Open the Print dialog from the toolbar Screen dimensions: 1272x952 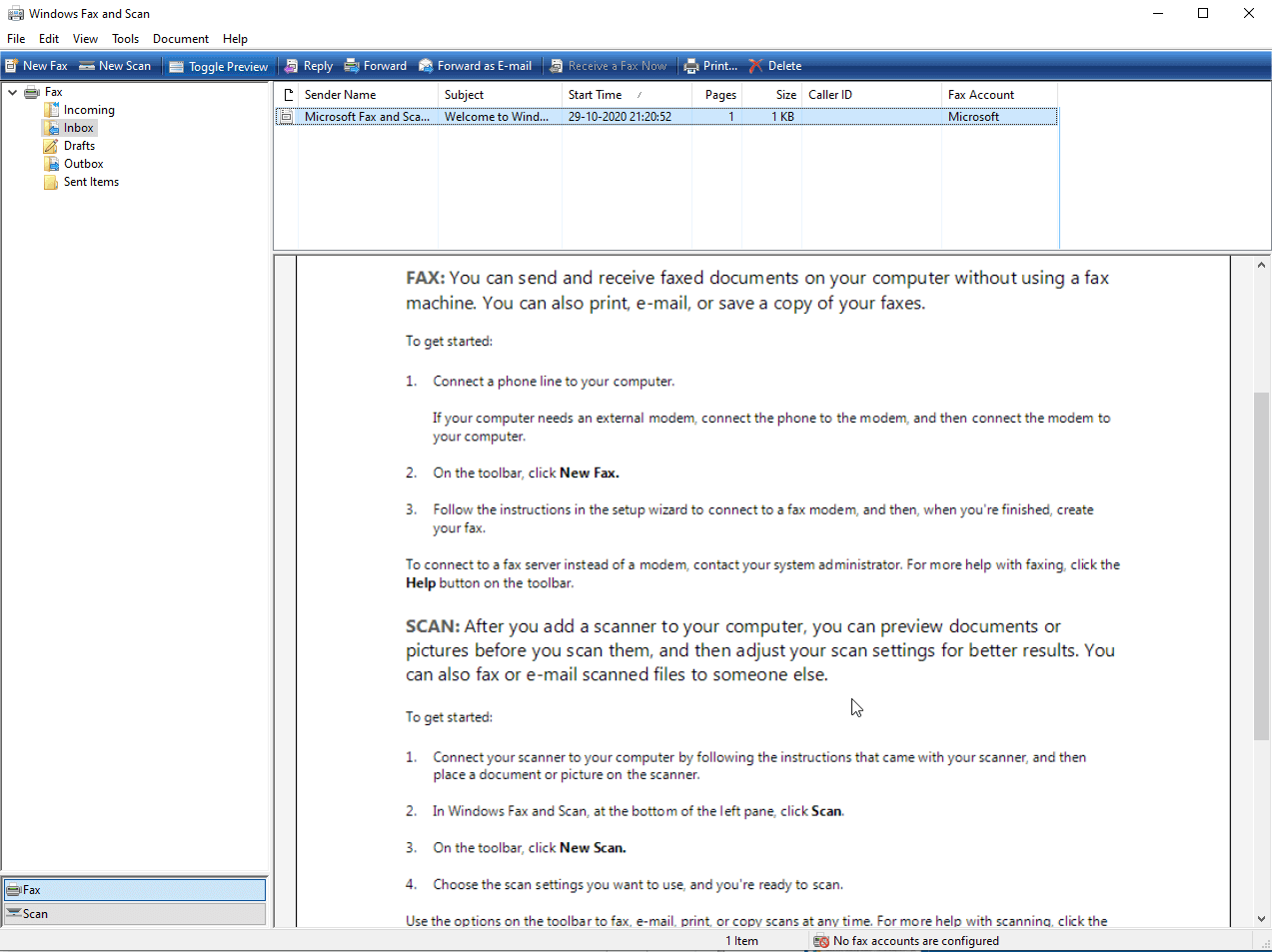pyautogui.click(x=709, y=65)
